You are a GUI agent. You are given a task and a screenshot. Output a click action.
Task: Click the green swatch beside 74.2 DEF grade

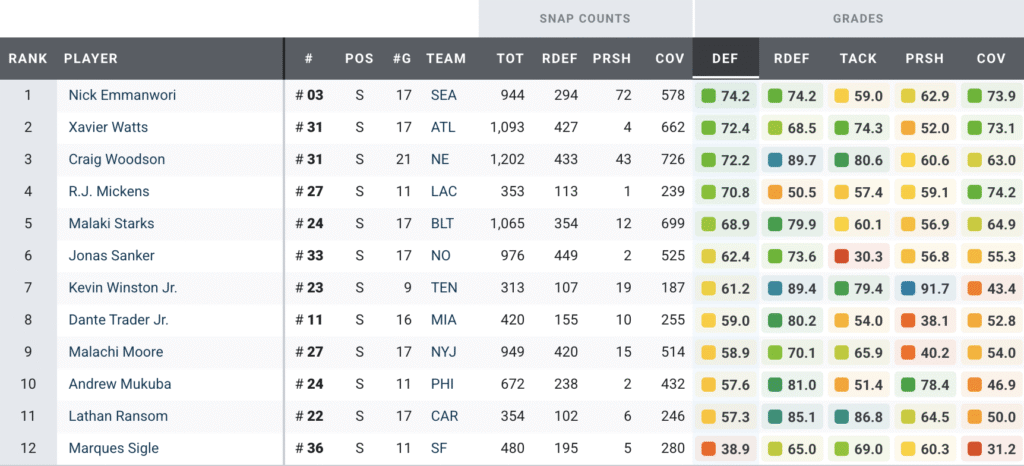[x=709, y=96]
